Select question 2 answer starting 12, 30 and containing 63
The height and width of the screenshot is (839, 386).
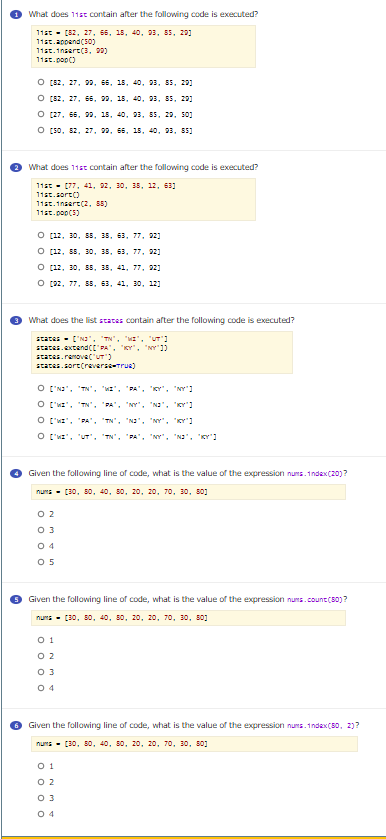click(41, 235)
